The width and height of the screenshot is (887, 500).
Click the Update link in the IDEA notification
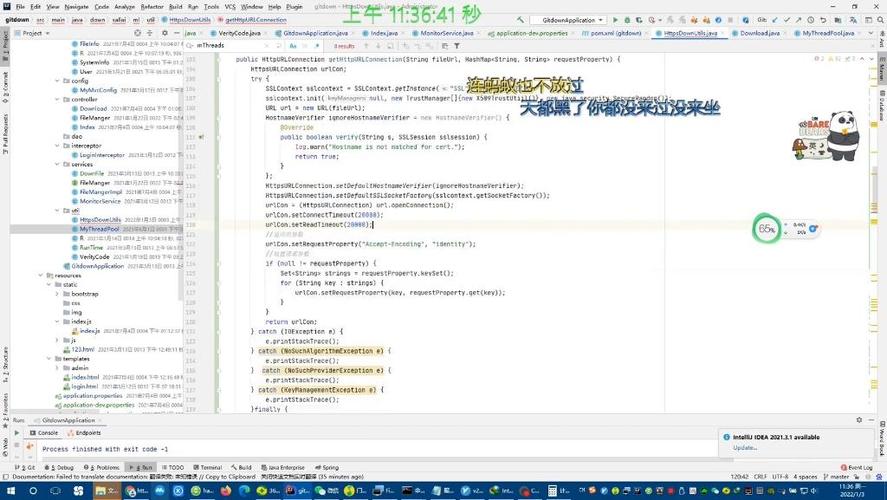[745, 447]
